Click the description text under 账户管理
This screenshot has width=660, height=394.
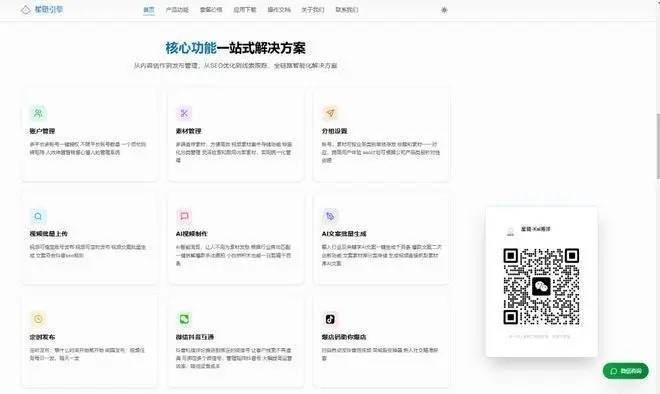pyautogui.click(x=88, y=148)
